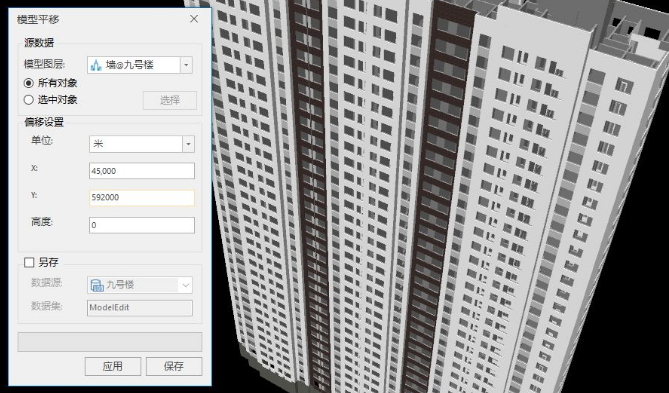Click the X offset field with 45,000
Image resolution: width=669 pixels, height=393 pixels.
[142, 171]
